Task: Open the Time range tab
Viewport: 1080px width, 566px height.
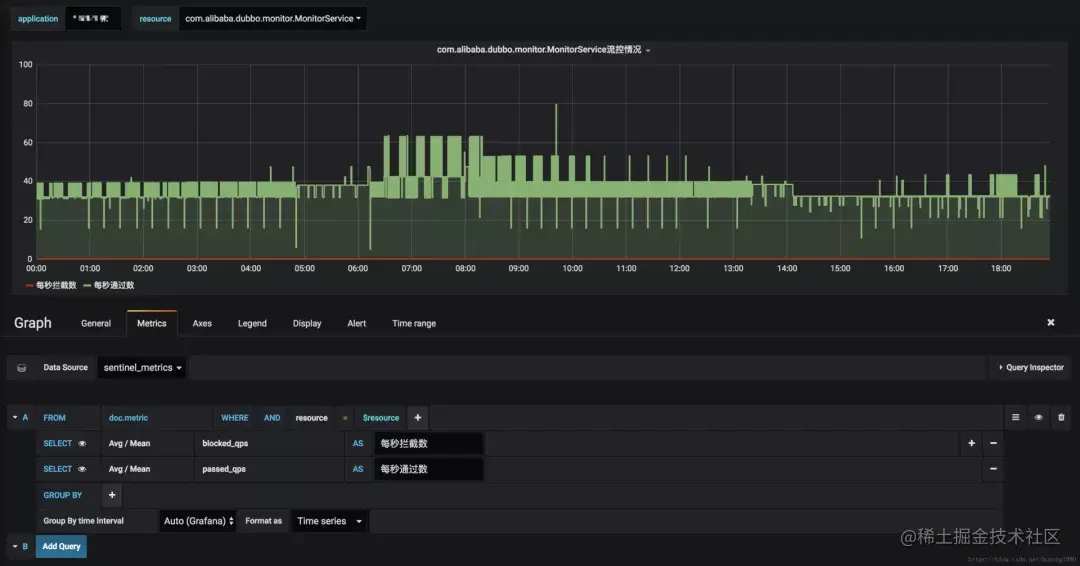Action: point(414,324)
